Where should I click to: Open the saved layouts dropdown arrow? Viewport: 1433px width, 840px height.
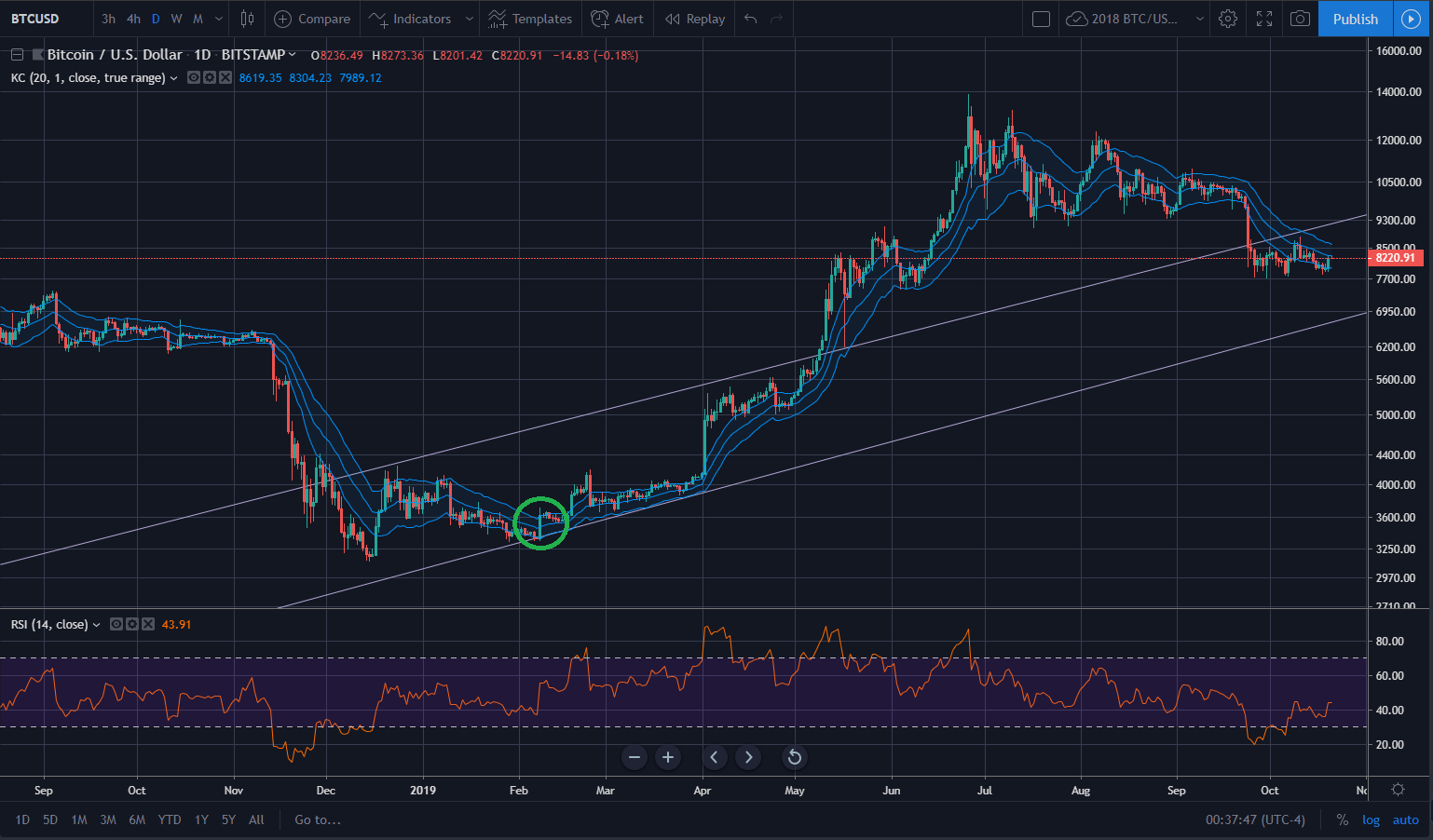click(1200, 19)
